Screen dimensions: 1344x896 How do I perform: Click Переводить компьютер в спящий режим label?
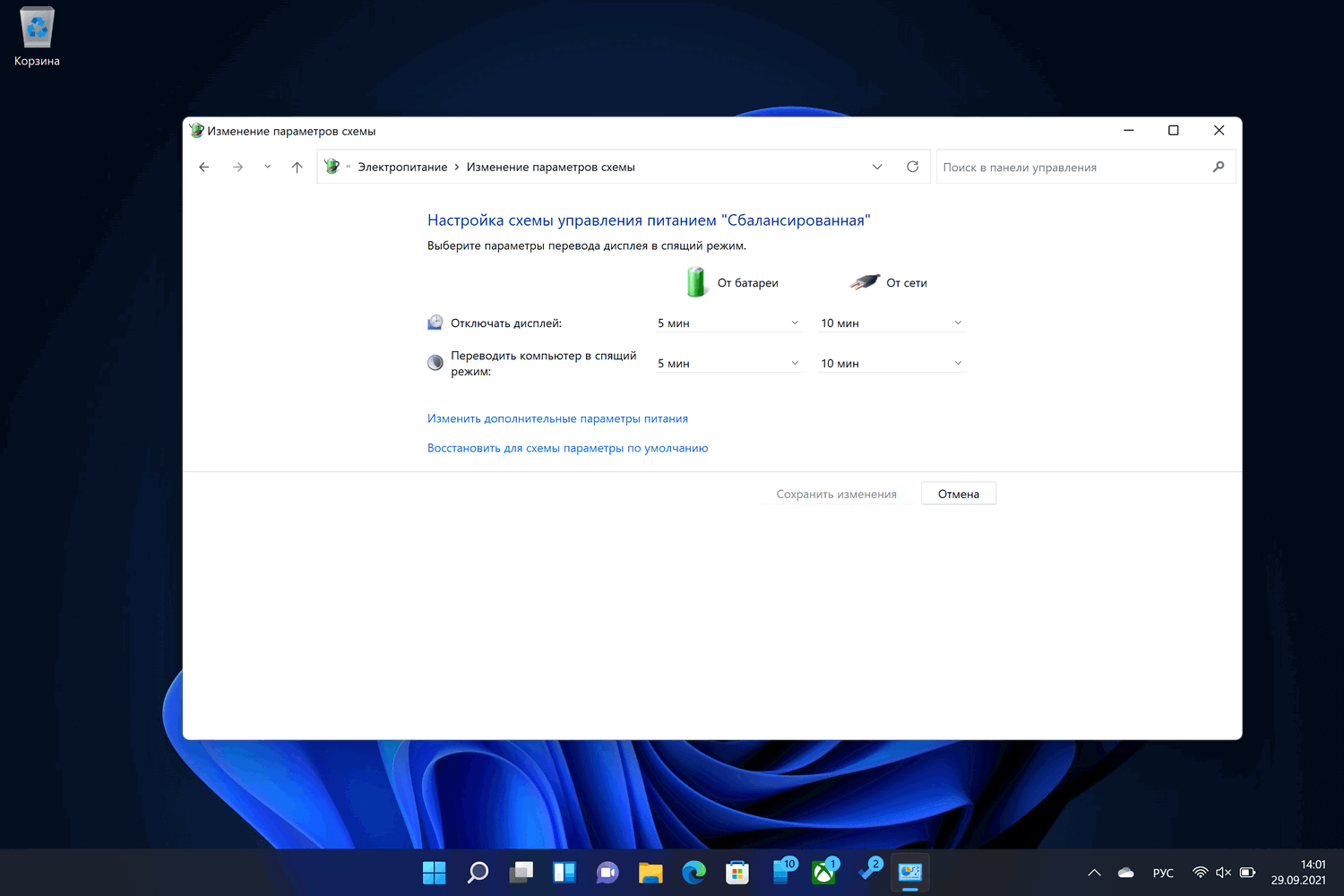543,363
